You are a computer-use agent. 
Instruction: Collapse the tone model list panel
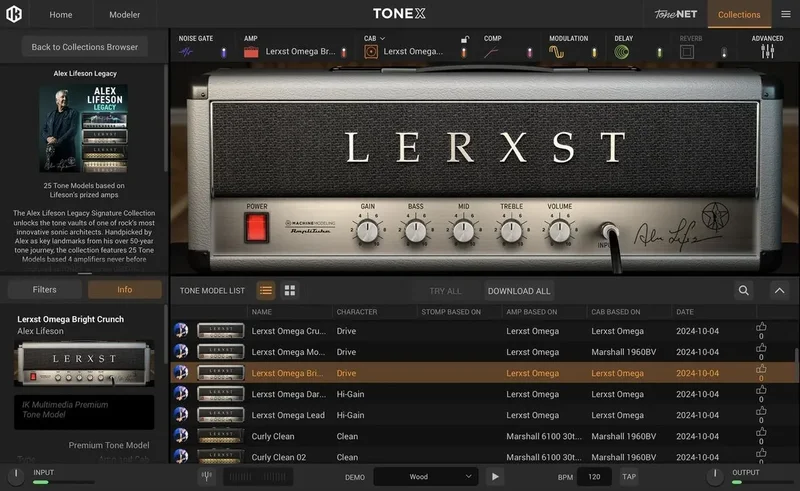(x=780, y=290)
